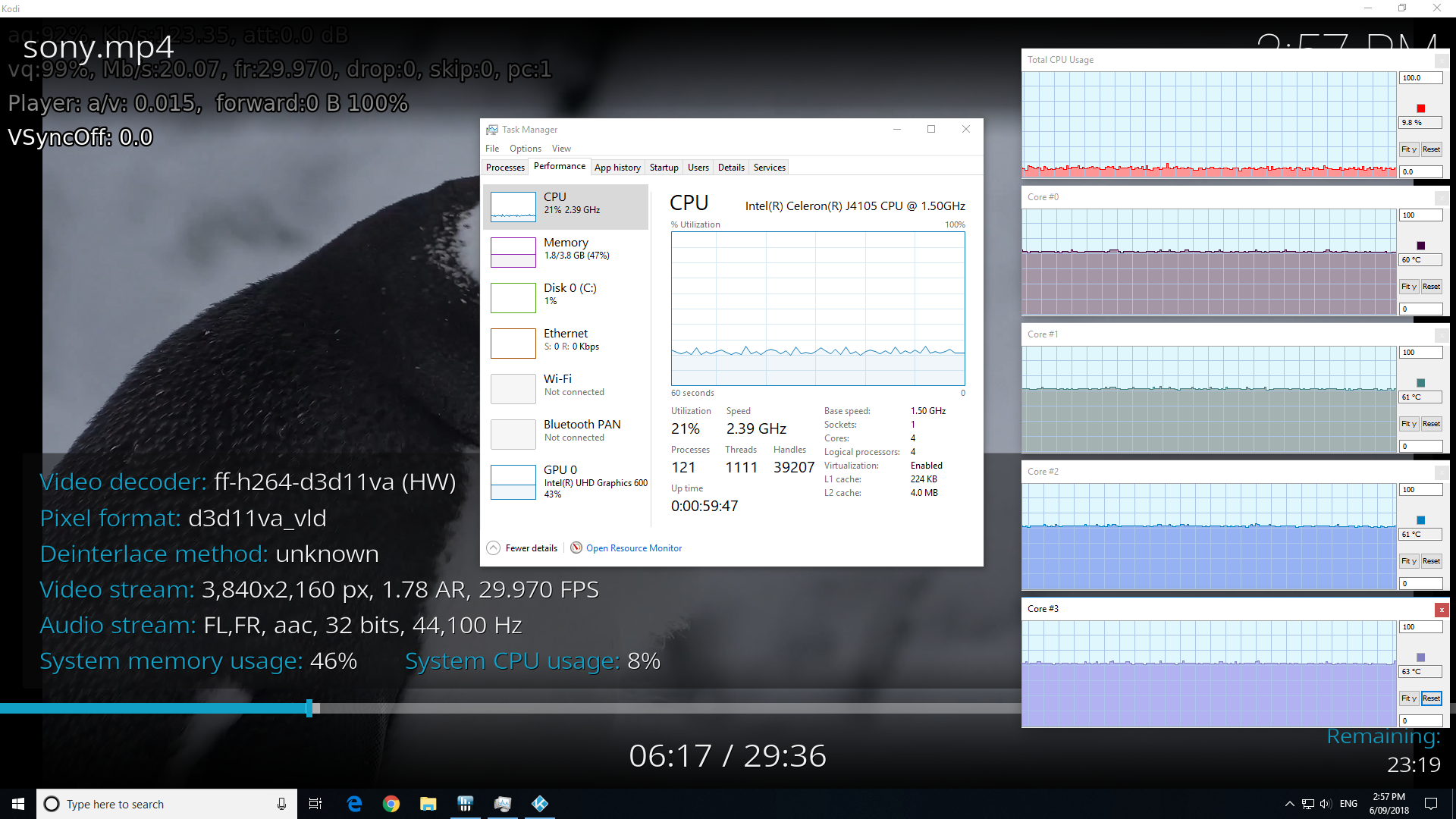
Task: Click Fit y on Core #1 graph
Action: pos(1409,424)
